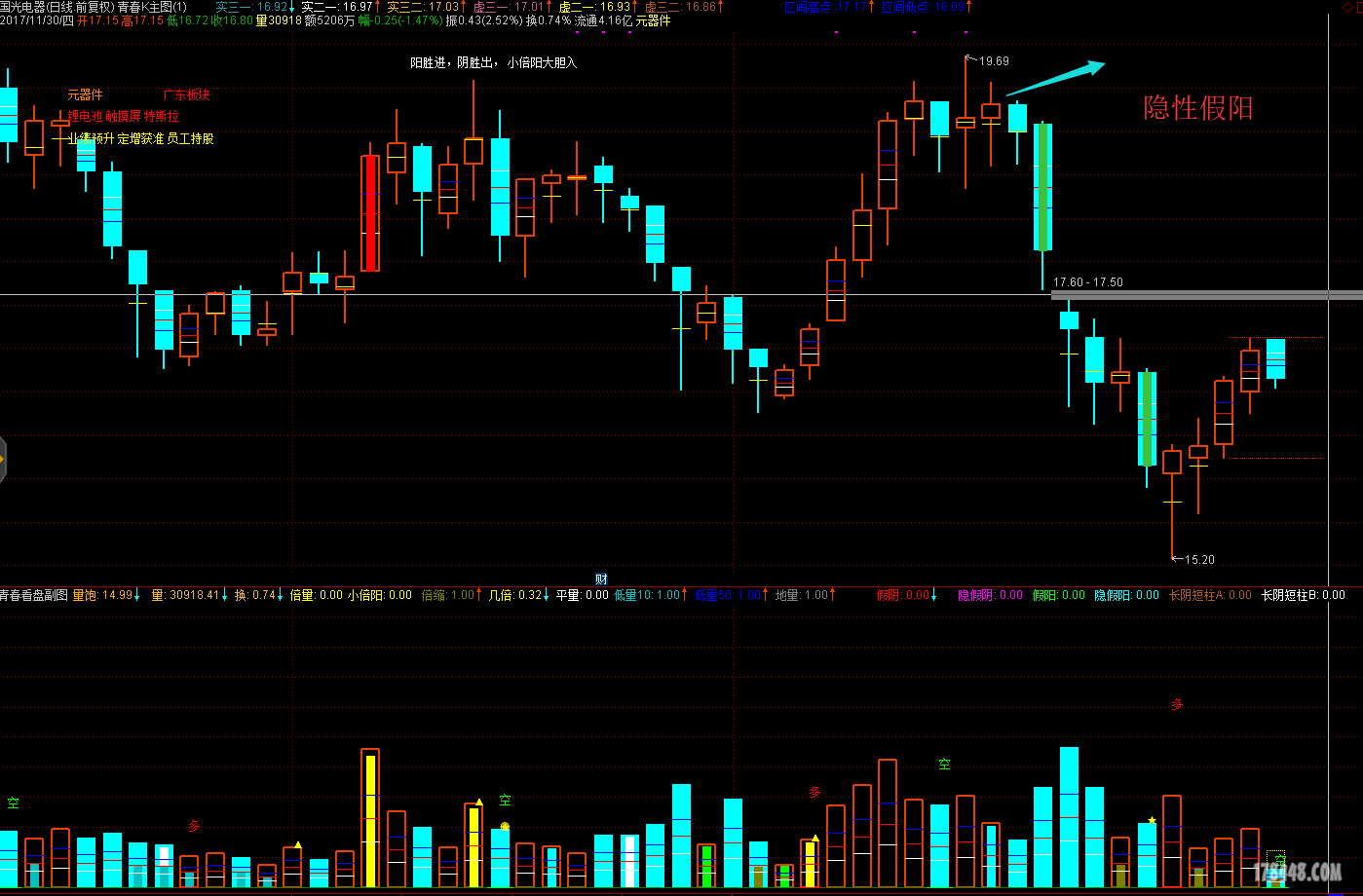Click the solid red filled candlestick

coord(370,212)
